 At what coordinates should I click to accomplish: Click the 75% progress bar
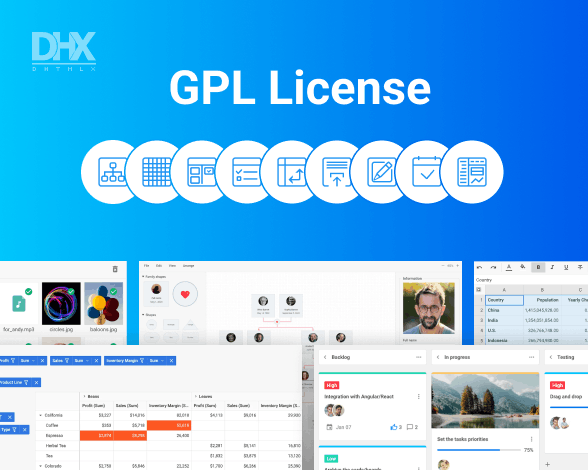[479, 450]
